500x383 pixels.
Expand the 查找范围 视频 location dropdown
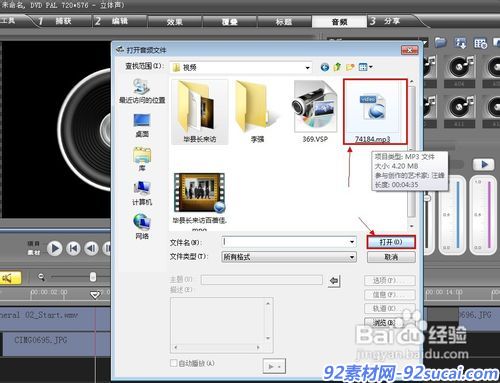pyautogui.click(x=307, y=68)
